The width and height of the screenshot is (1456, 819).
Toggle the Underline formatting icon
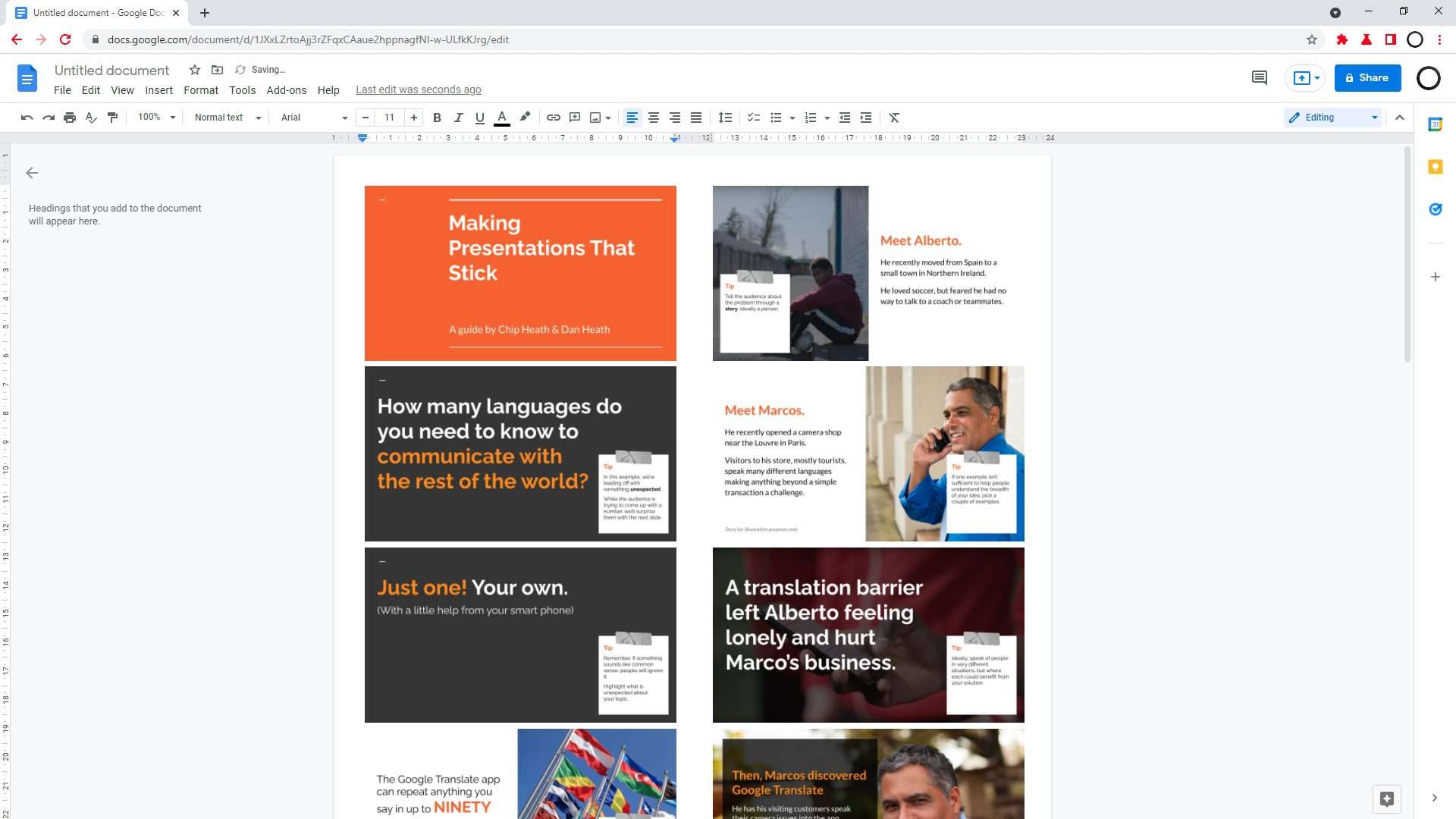478,118
